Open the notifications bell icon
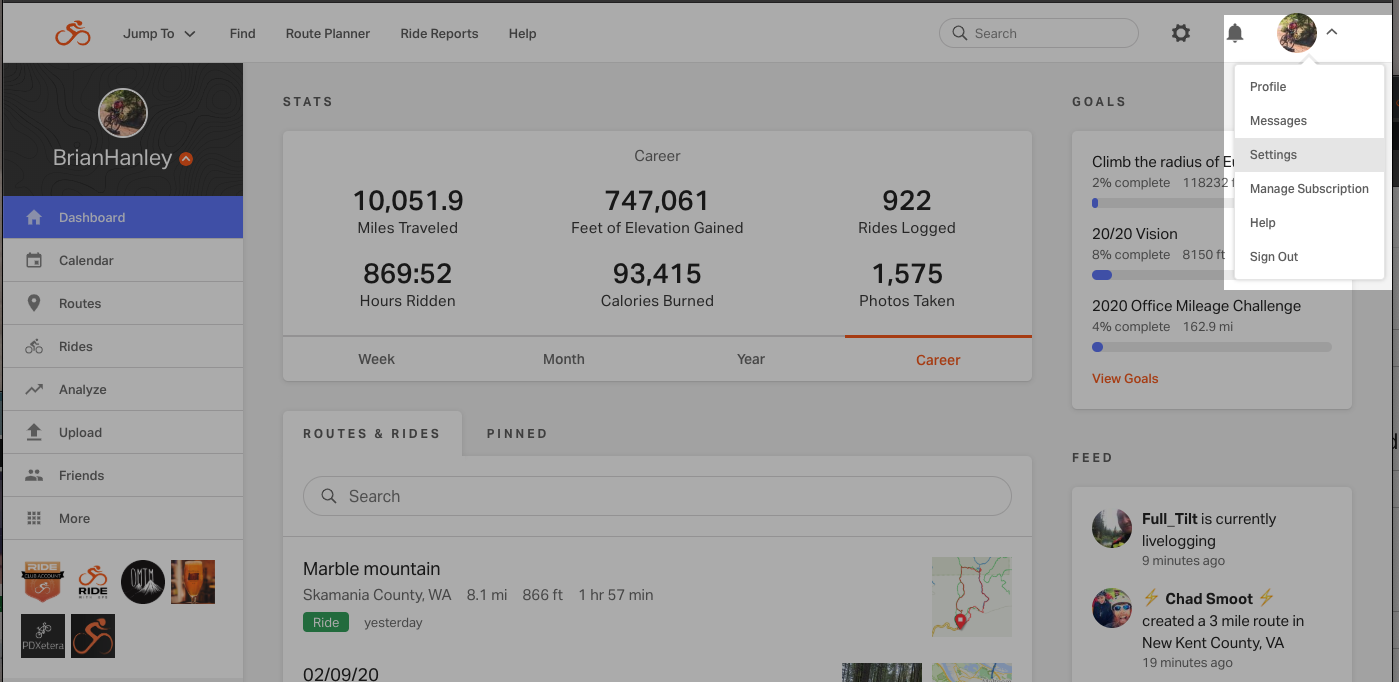This screenshot has height=682, width=1399. click(1235, 33)
